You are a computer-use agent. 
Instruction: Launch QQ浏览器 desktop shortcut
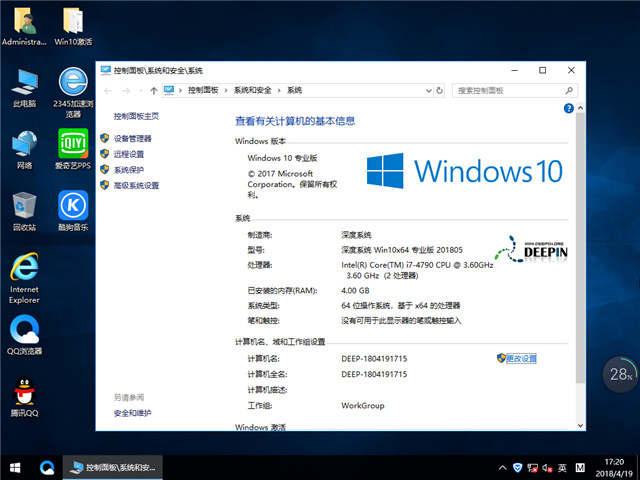point(24,335)
